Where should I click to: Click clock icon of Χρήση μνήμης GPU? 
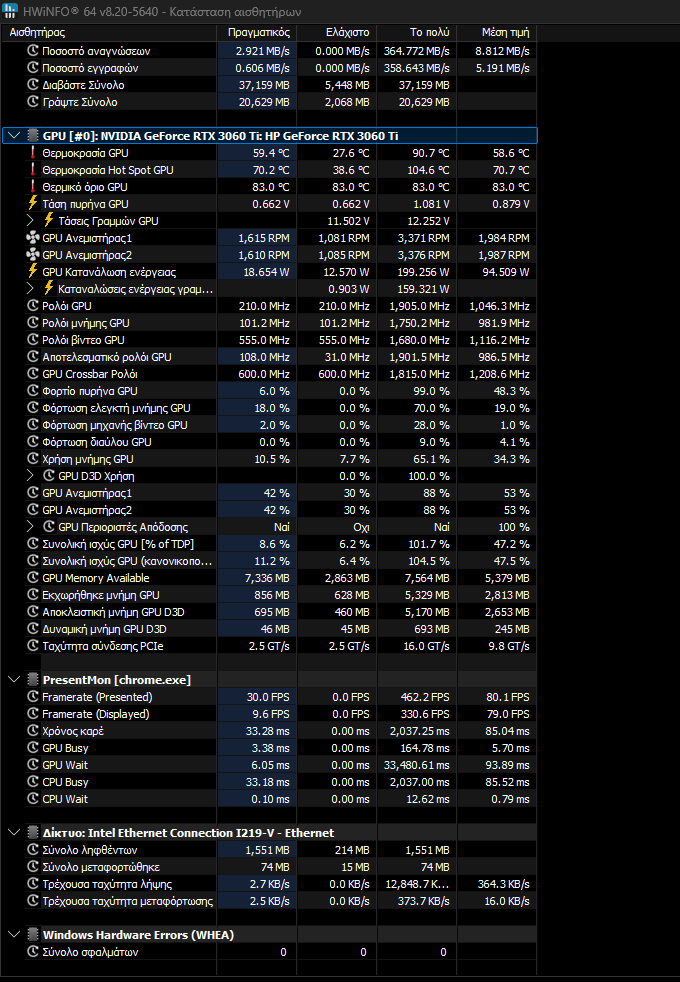click(33, 458)
